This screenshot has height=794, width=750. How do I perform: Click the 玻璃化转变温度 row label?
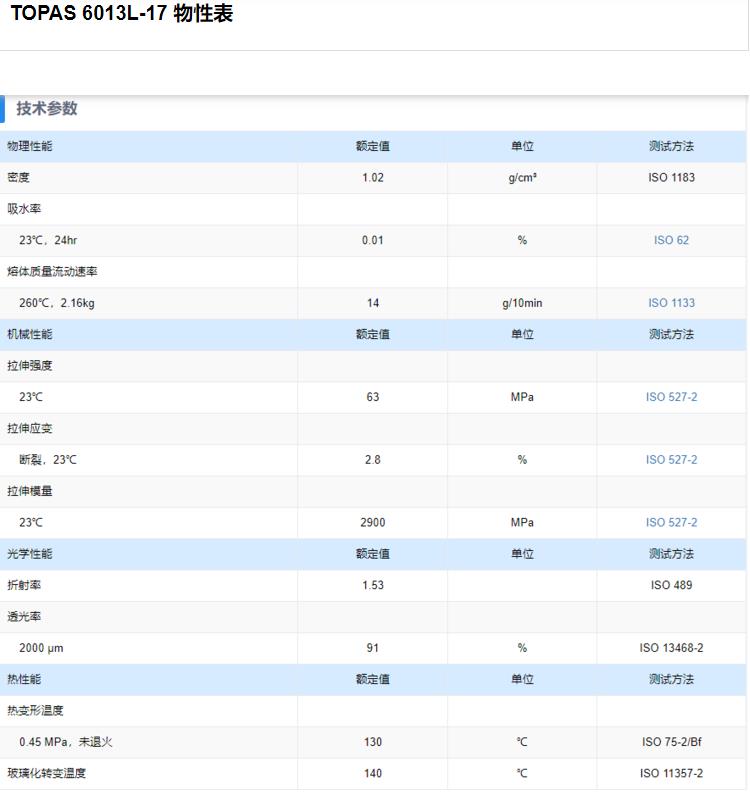pos(47,773)
